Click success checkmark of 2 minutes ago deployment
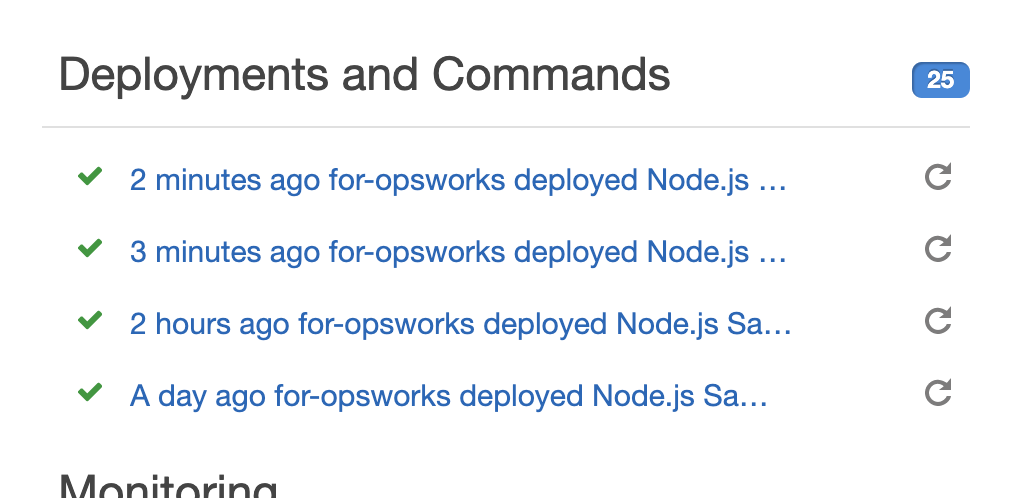The width and height of the screenshot is (1028, 498). (90, 177)
